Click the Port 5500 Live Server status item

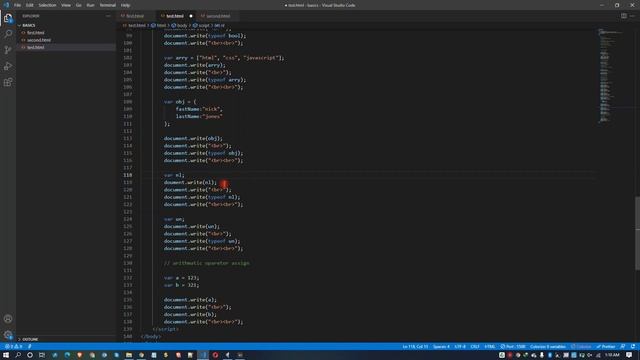[513, 347]
